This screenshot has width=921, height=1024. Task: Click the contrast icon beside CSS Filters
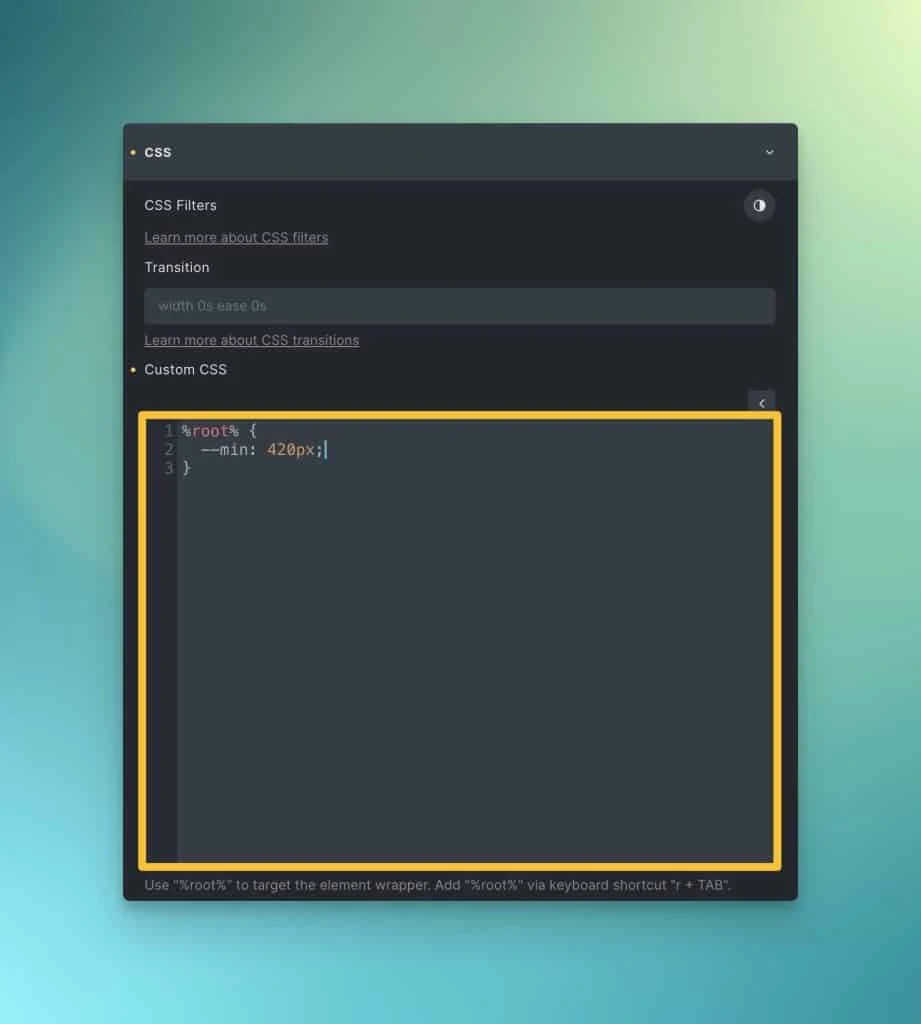pos(759,205)
